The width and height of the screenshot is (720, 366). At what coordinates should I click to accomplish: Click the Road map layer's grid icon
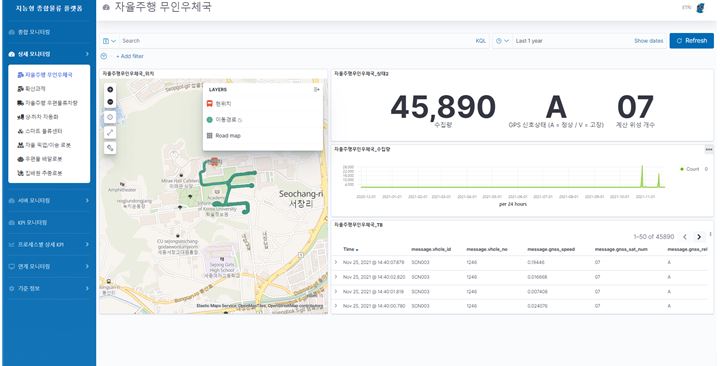[209, 135]
